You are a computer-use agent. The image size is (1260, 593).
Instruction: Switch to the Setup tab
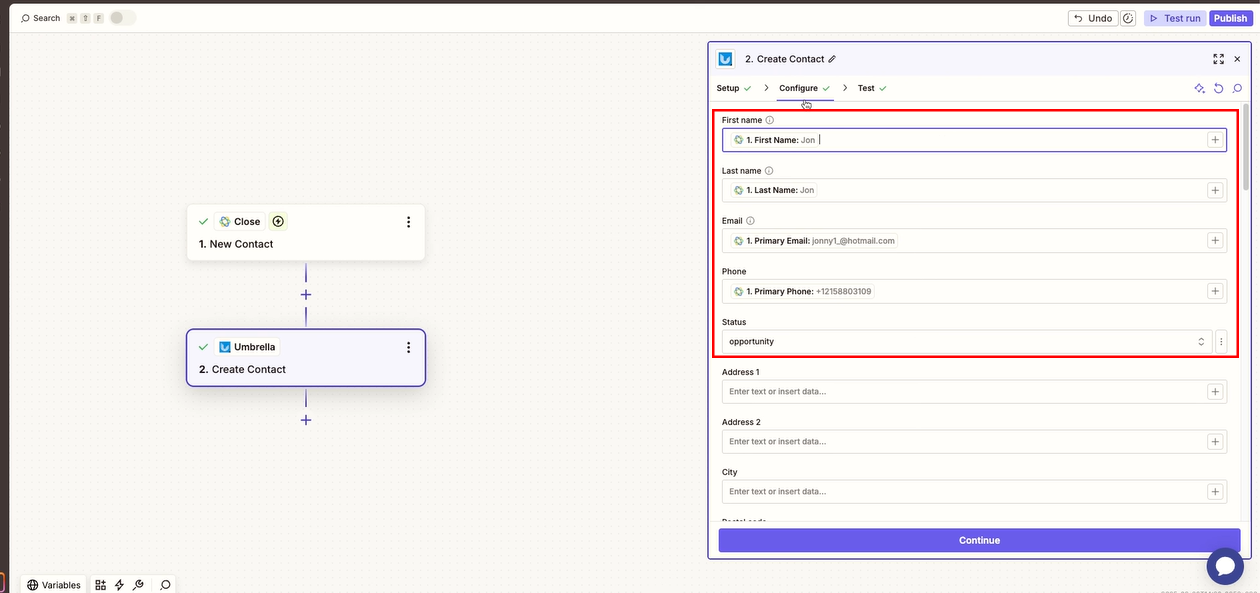[x=734, y=88]
